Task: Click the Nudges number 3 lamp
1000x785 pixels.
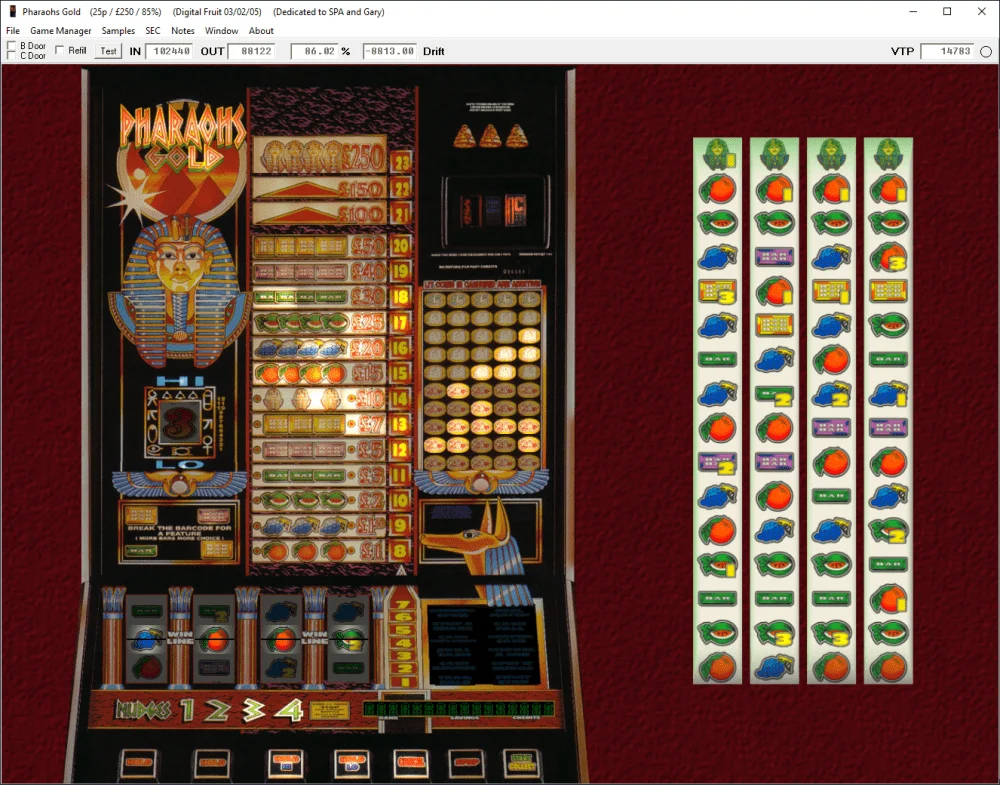Action: pyautogui.click(x=253, y=710)
